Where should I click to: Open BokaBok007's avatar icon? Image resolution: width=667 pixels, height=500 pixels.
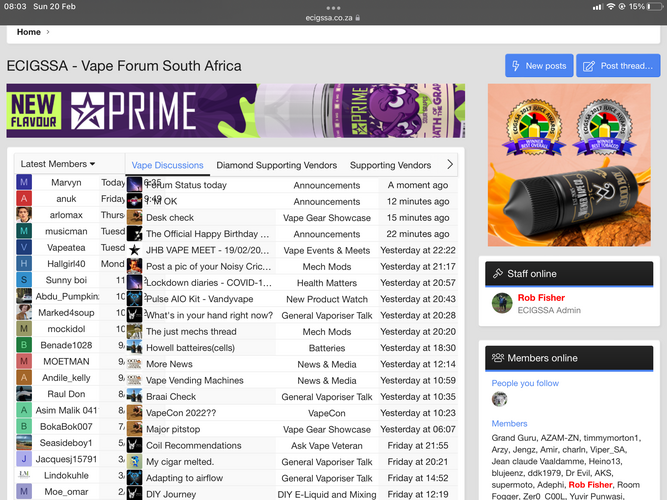point(24,426)
